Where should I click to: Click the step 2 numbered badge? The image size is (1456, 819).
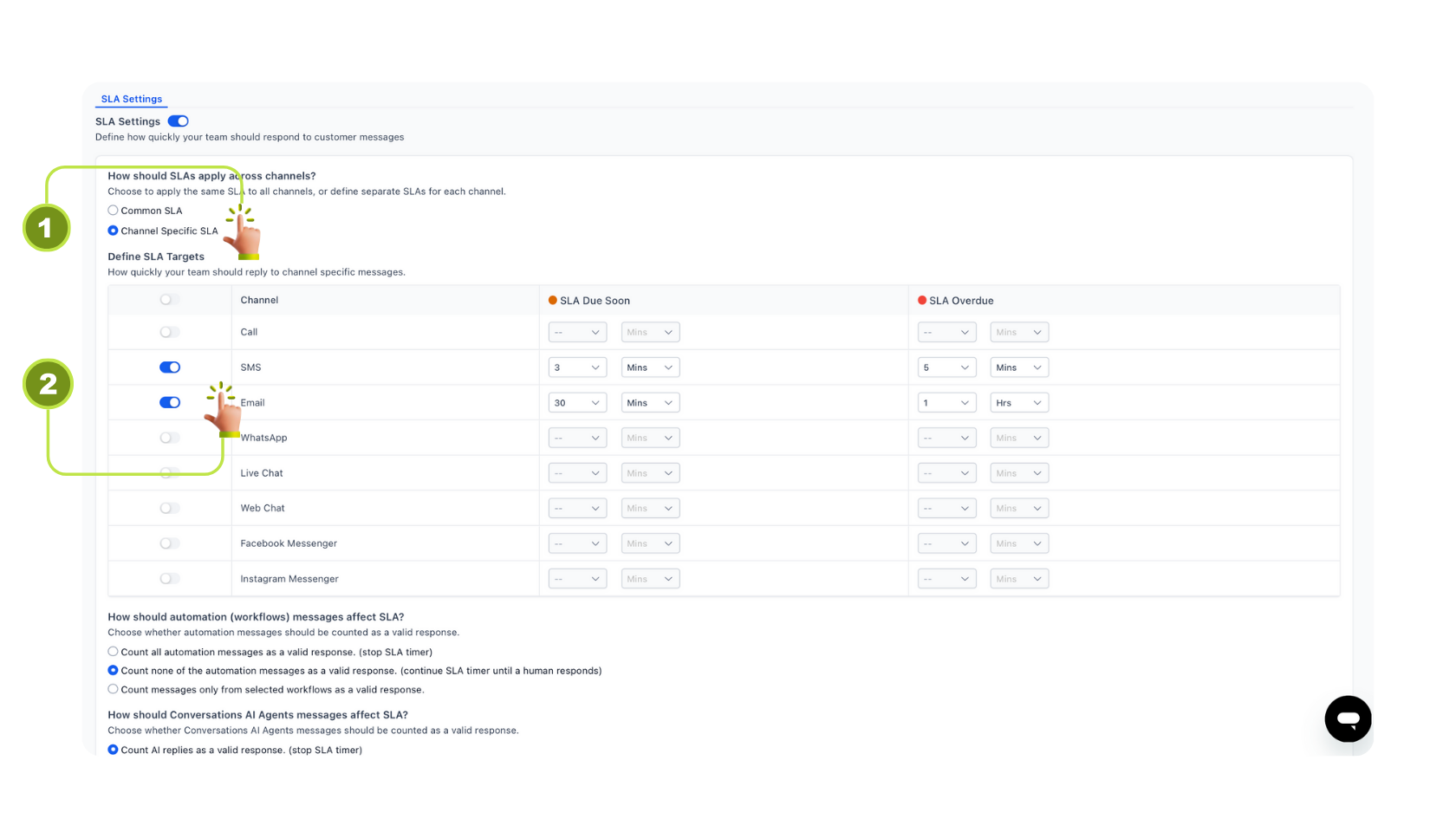tap(48, 384)
